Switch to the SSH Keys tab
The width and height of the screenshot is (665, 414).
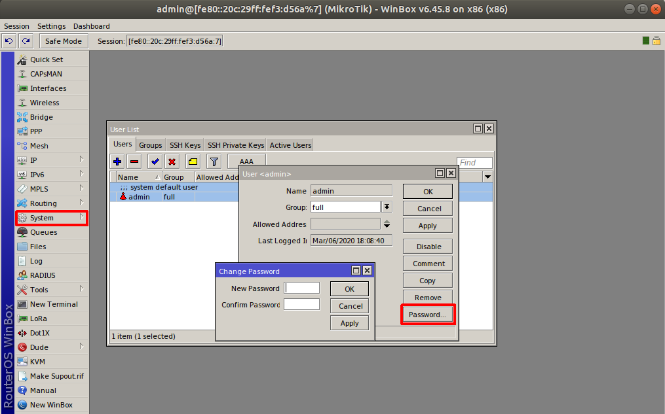point(185,145)
